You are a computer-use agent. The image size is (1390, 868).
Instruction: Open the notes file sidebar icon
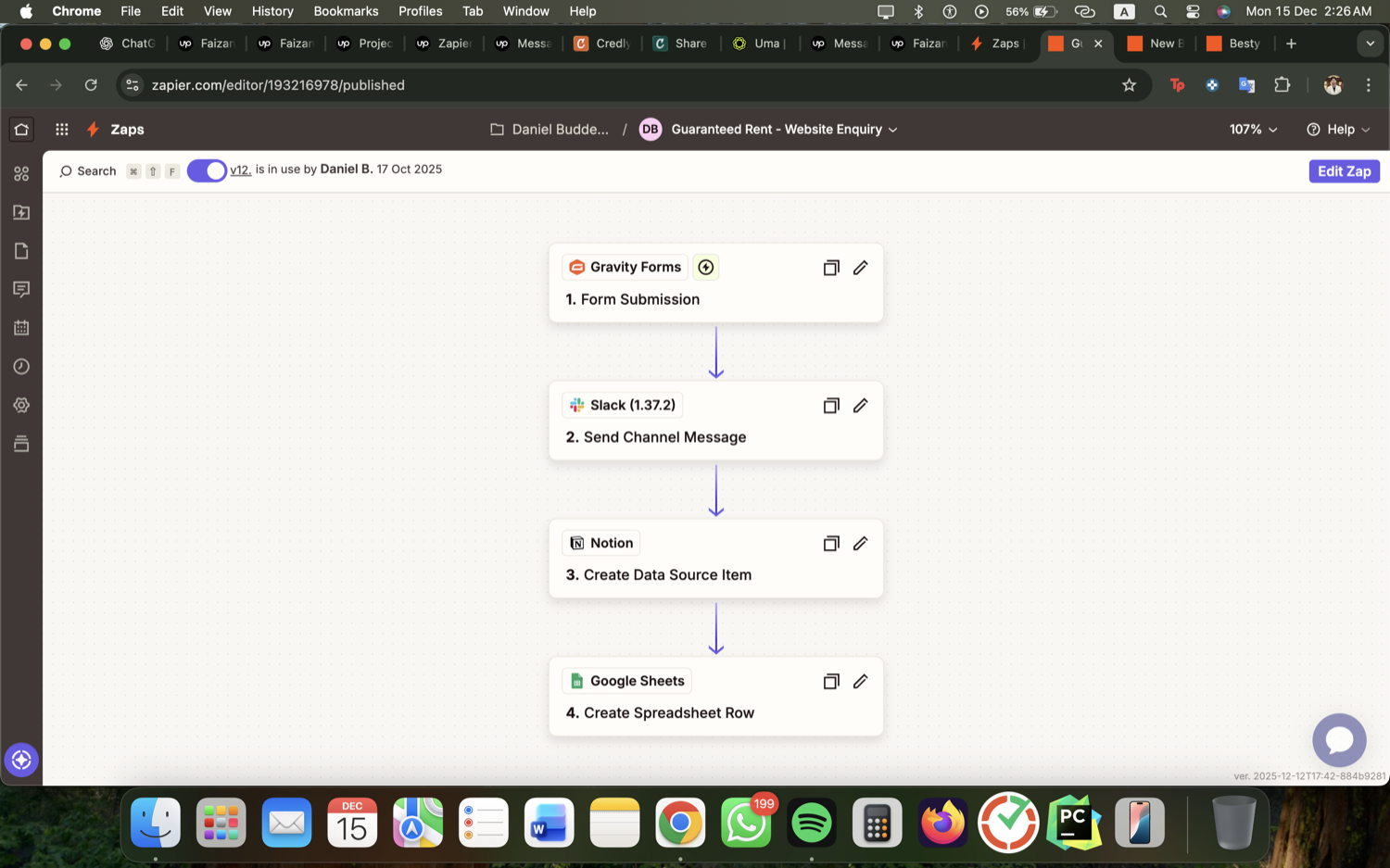(x=21, y=251)
